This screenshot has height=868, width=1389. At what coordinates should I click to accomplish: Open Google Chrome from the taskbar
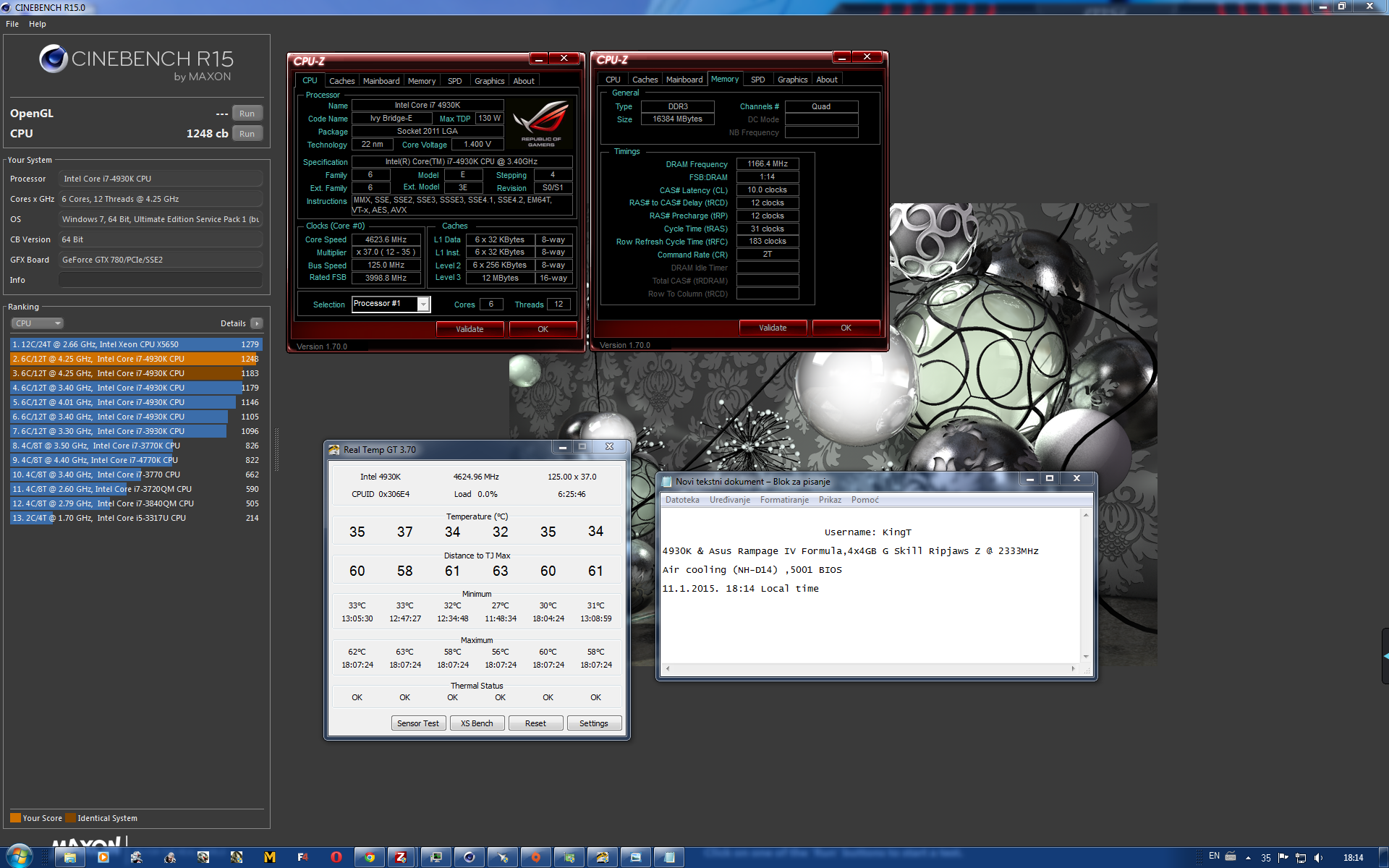(x=370, y=857)
